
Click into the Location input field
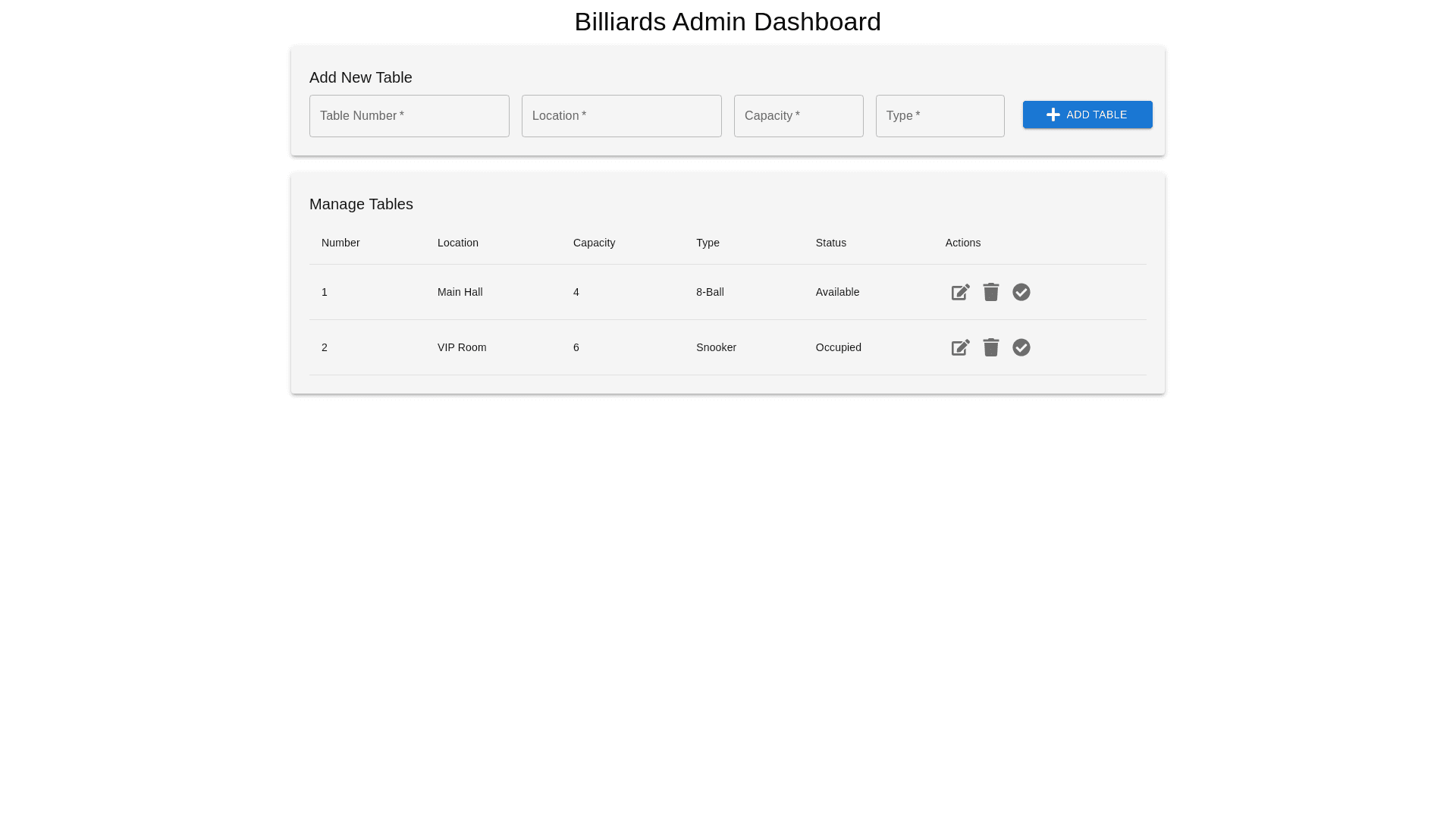pos(621,116)
